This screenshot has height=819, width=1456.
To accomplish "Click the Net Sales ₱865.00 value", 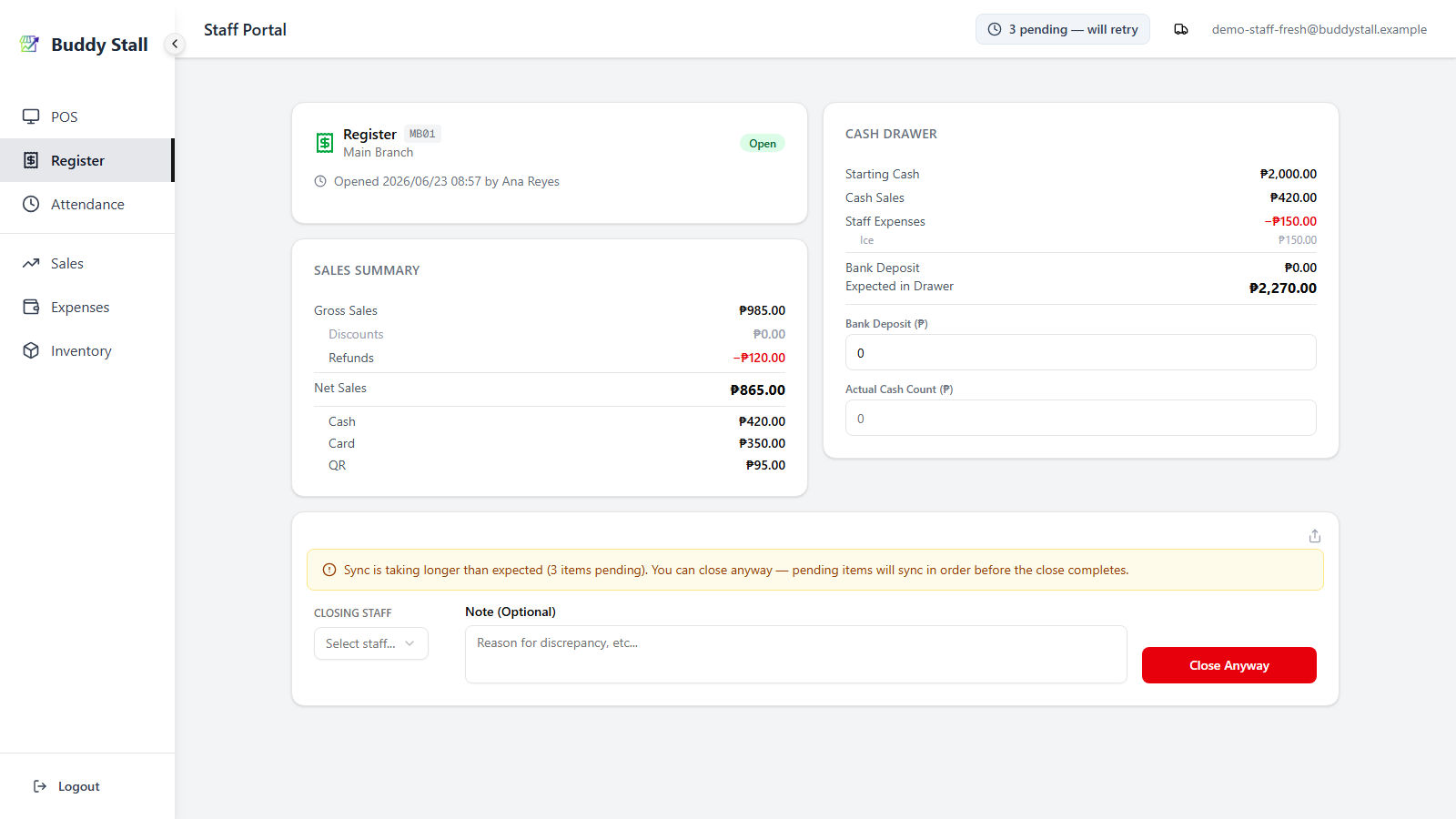I will click(x=758, y=389).
